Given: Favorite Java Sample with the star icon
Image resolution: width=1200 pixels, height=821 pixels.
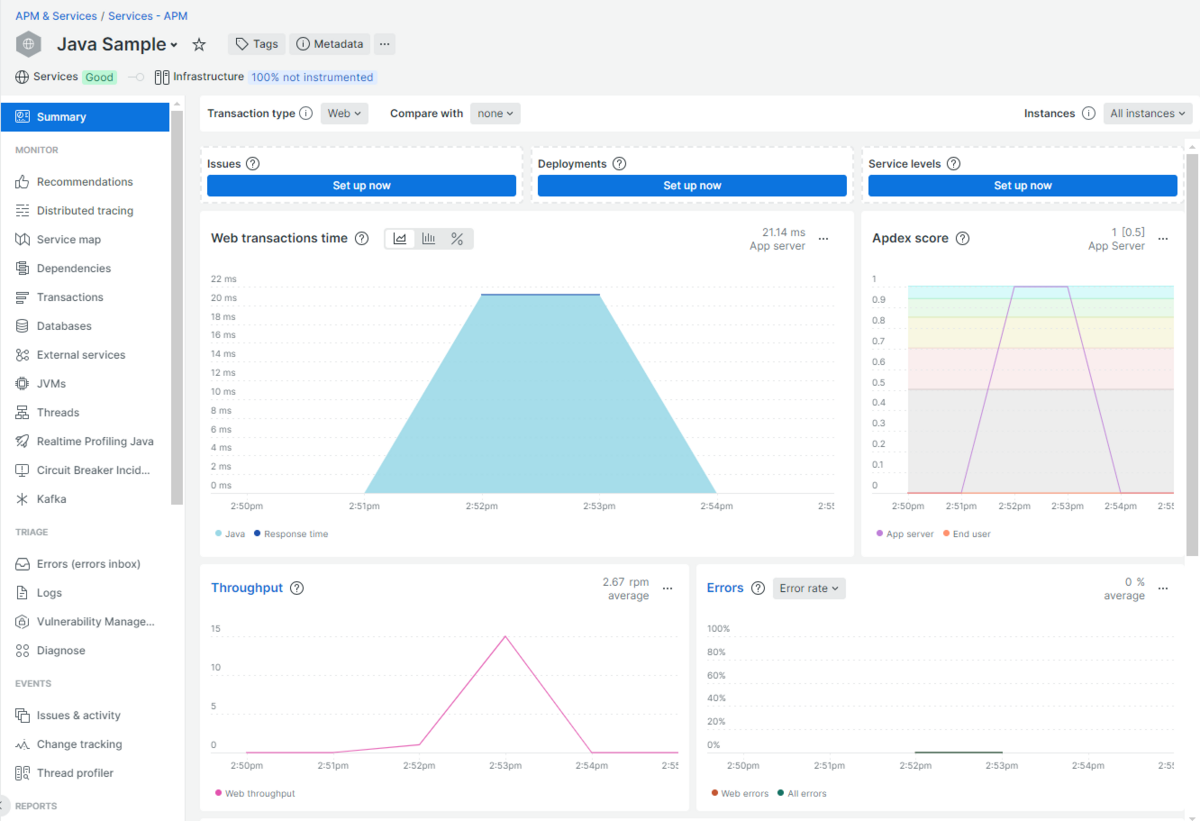Looking at the screenshot, I should tap(199, 44).
